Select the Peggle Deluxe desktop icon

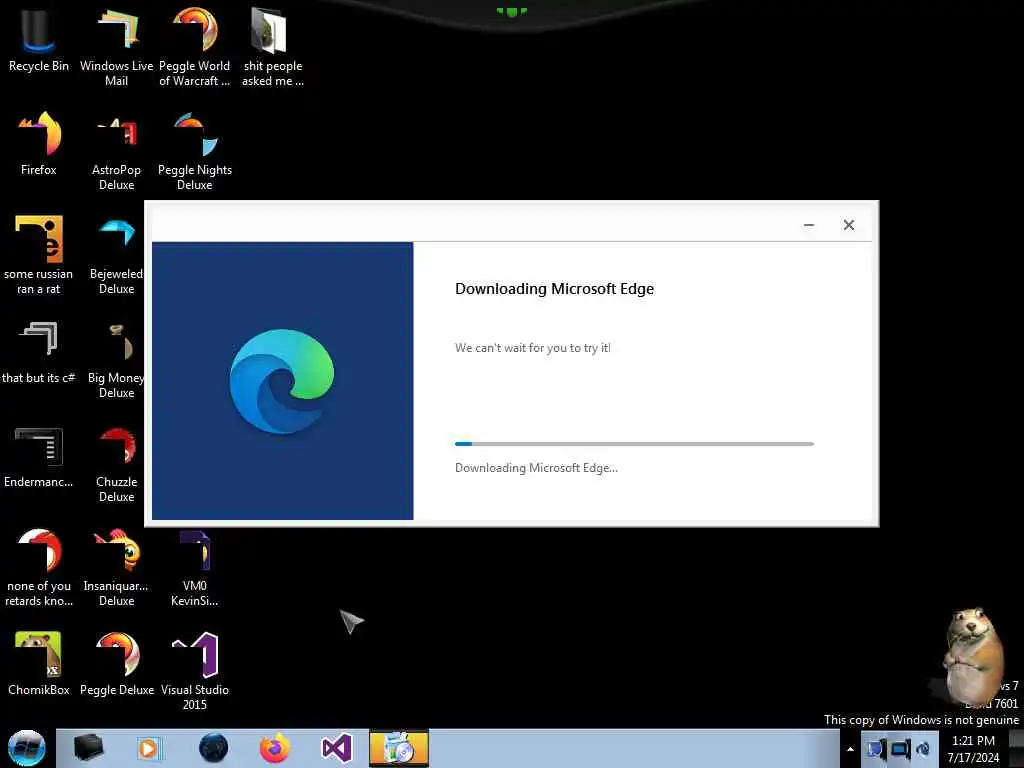pos(116,663)
